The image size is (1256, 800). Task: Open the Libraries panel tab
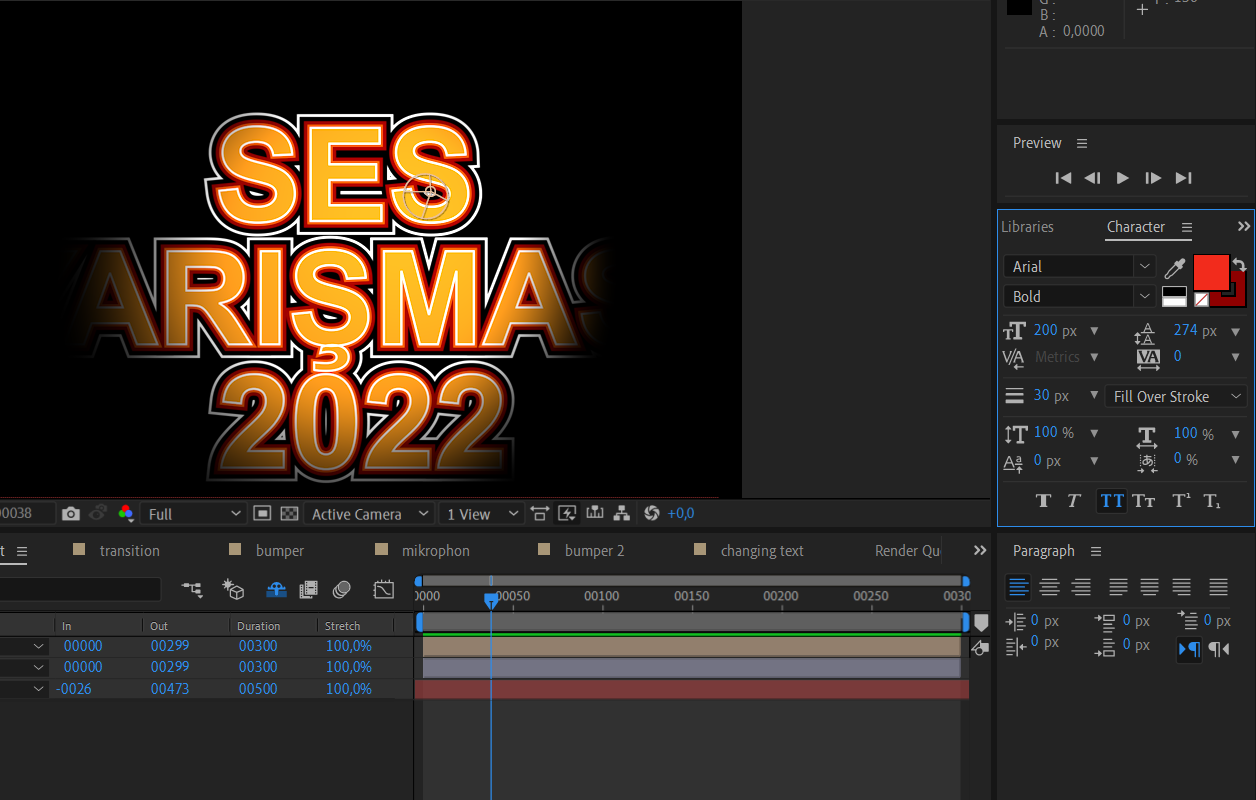(x=1027, y=227)
